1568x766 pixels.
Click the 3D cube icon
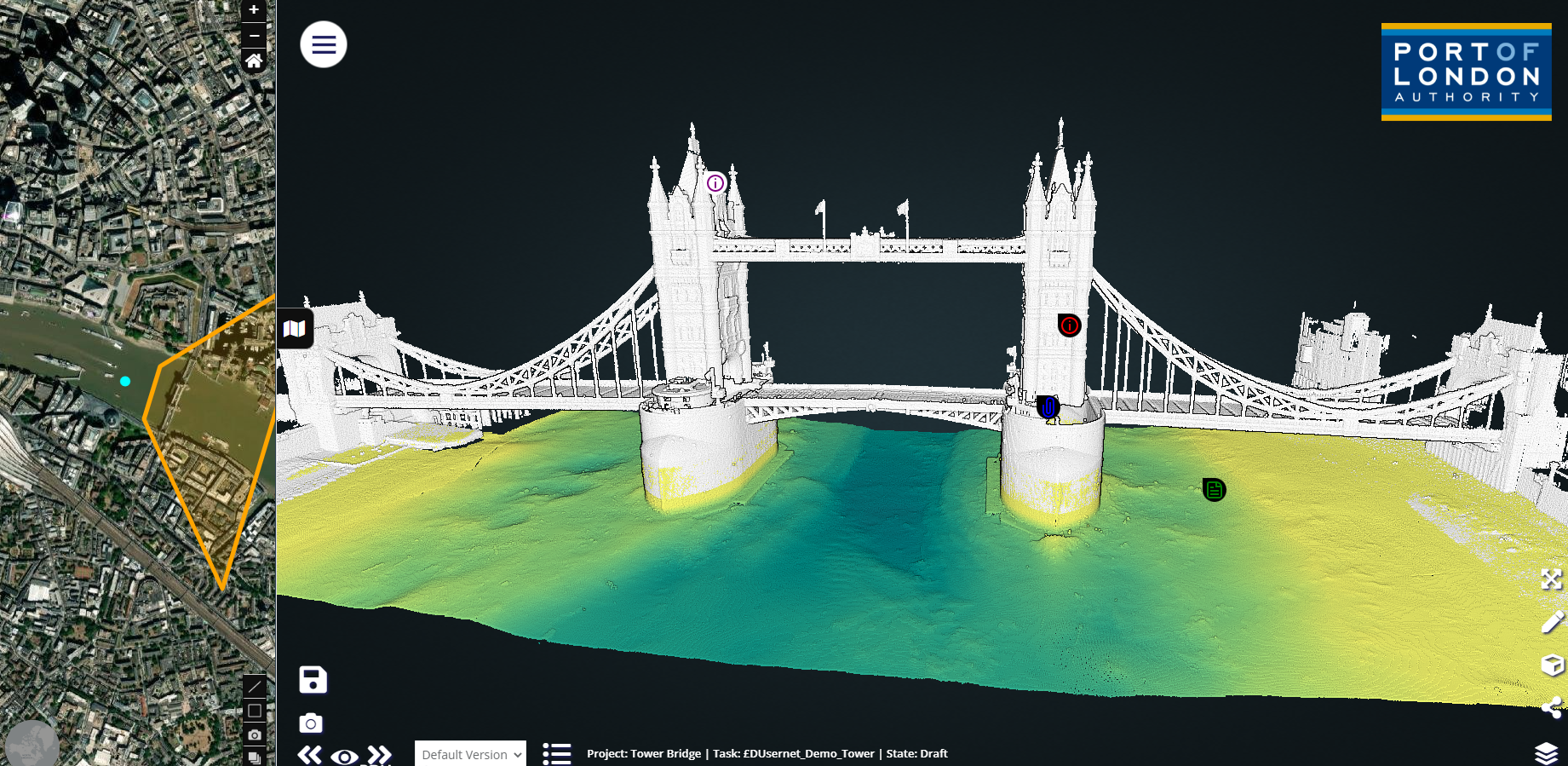1552,665
